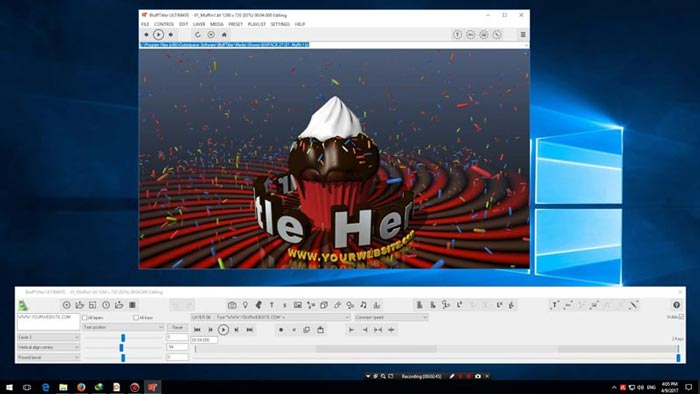This screenshot has width=700, height=394.
Task: Click the refresh arrow icon in the preview toolbar
Action: (x=198, y=34)
